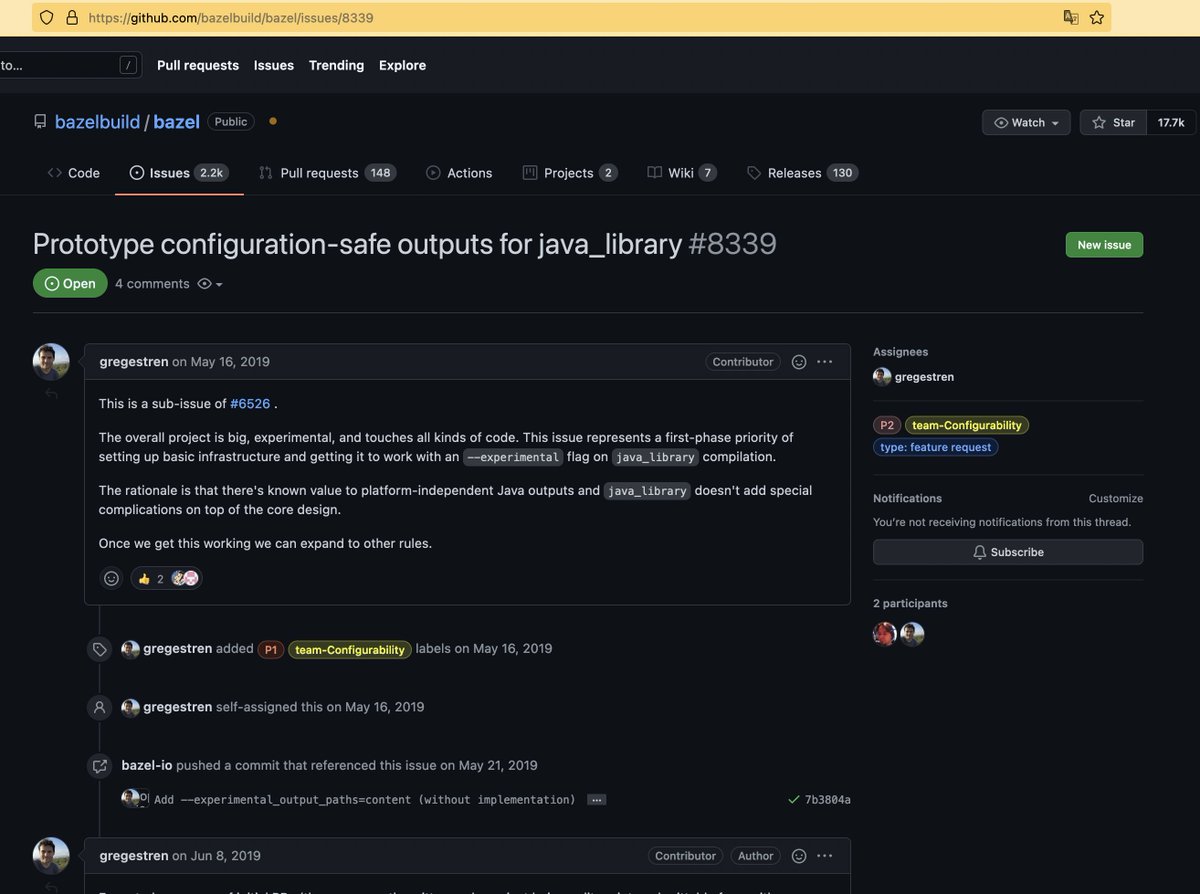
Task: Click the 17.7k stargazers count
Action: click(1171, 122)
